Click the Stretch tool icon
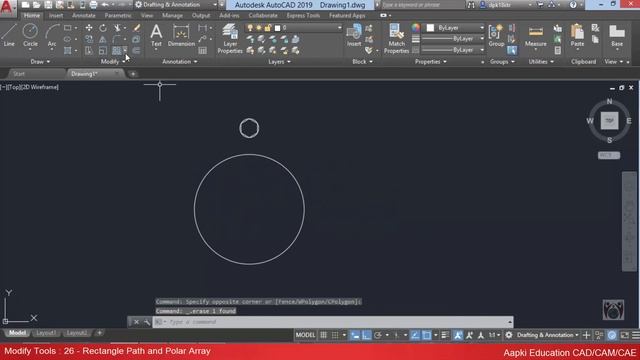 (89, 51)
